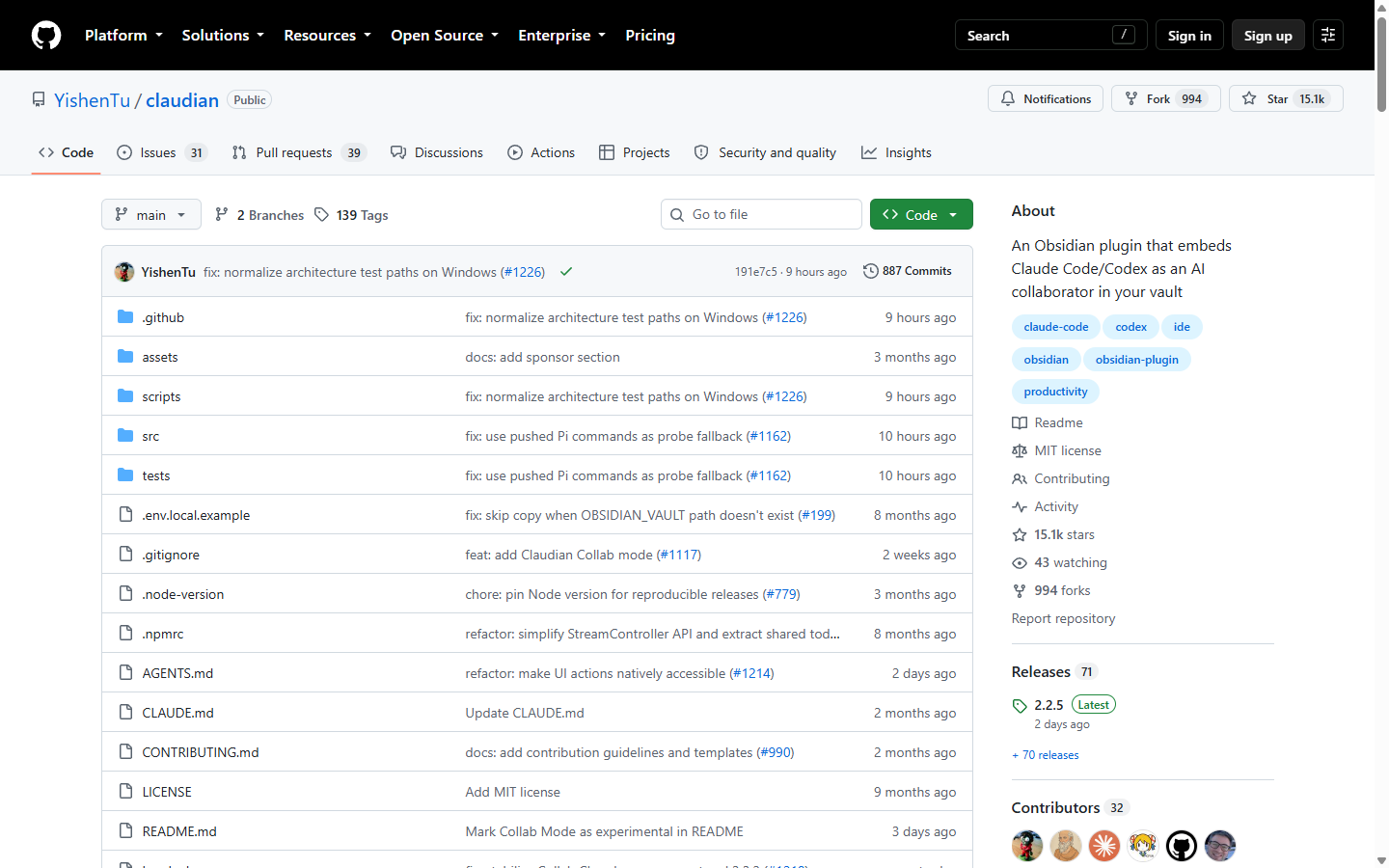The image size is (1389, 868).
Task: Click the tests folder icon
Action: coord(125,475)
